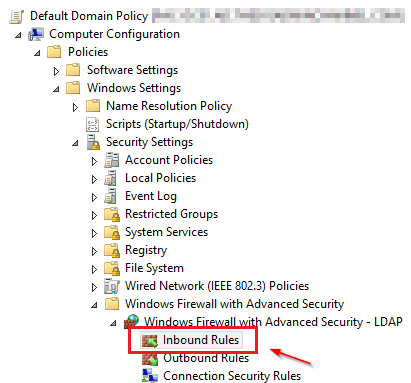Expand the Account Policies node
Viewport: 411px width, 383px height.
point(94,161)
